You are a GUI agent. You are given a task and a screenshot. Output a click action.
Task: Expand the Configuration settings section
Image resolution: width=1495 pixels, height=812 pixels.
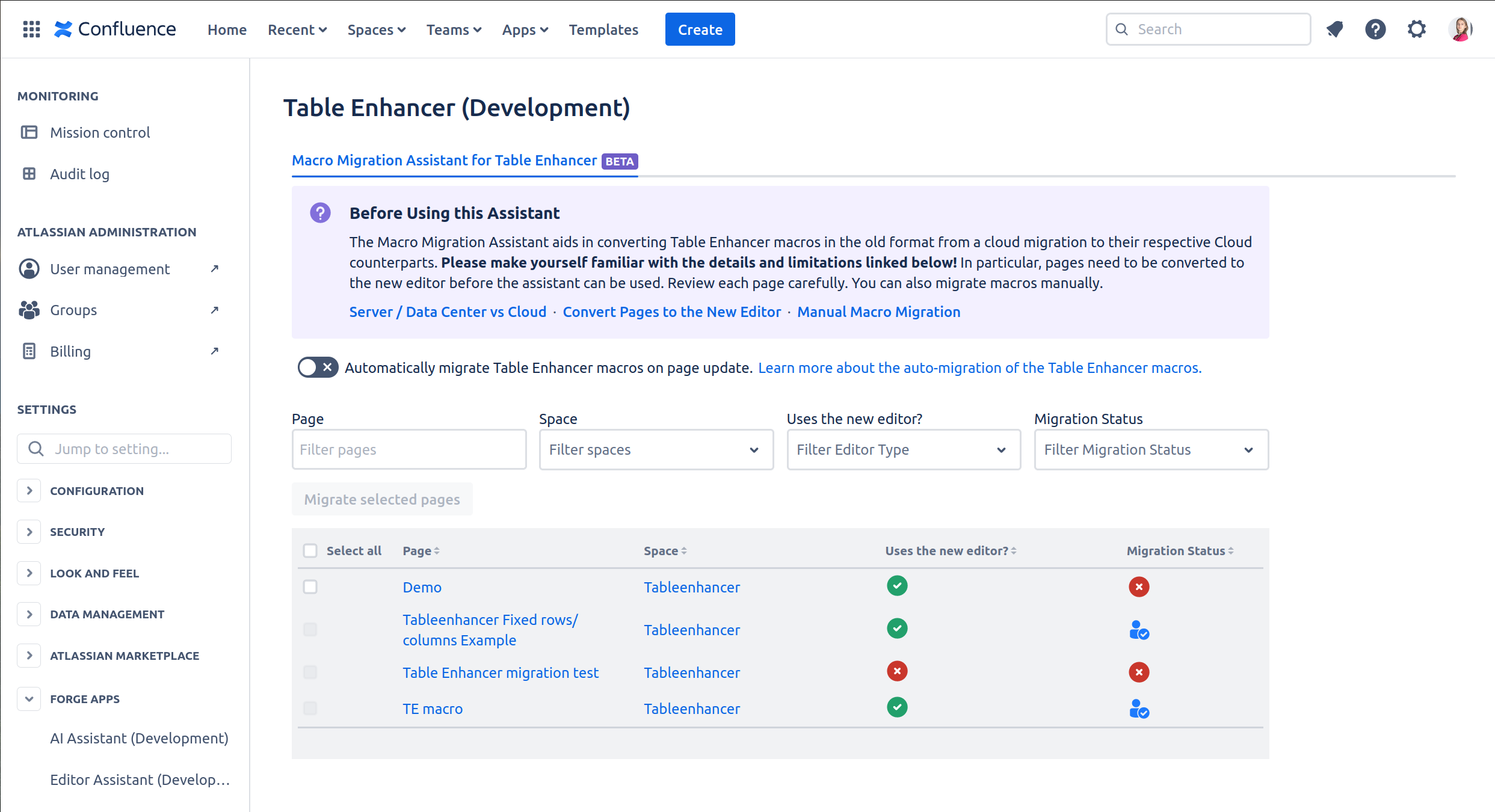(x=29, y=490)
